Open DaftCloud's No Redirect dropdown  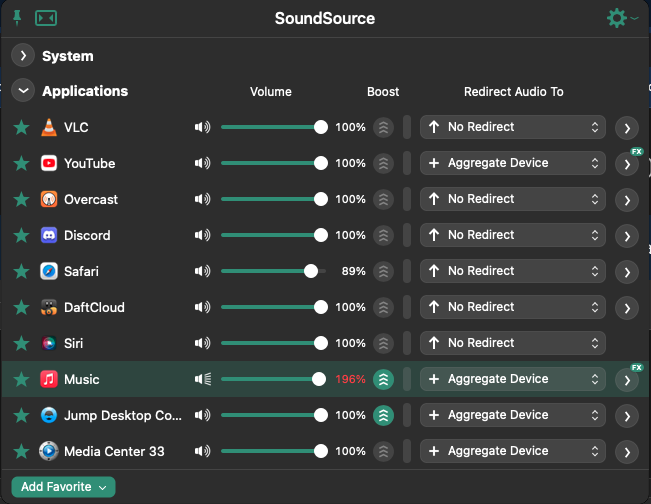click(513, 307)
